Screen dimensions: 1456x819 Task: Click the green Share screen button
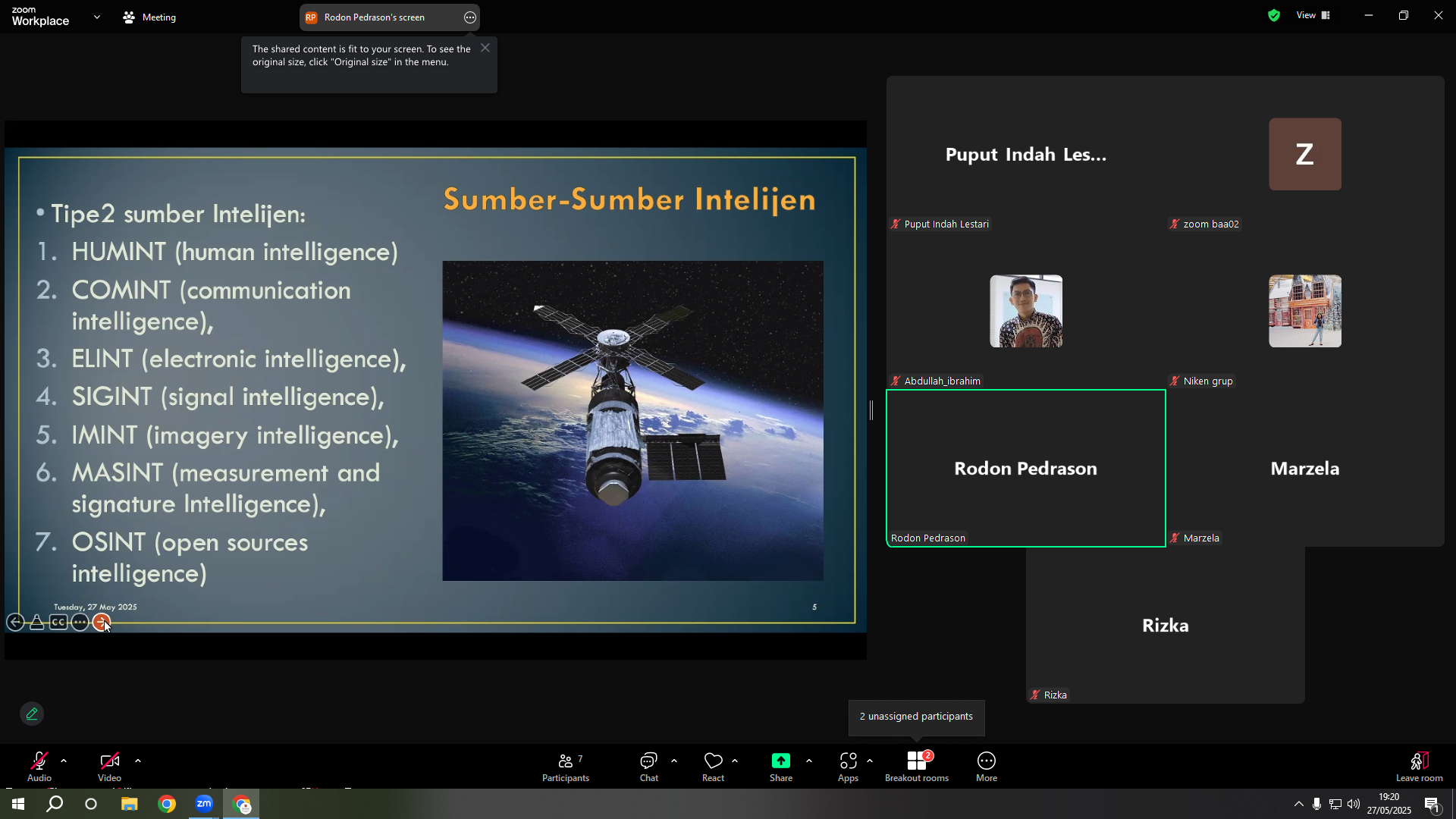tap(781, 766)
